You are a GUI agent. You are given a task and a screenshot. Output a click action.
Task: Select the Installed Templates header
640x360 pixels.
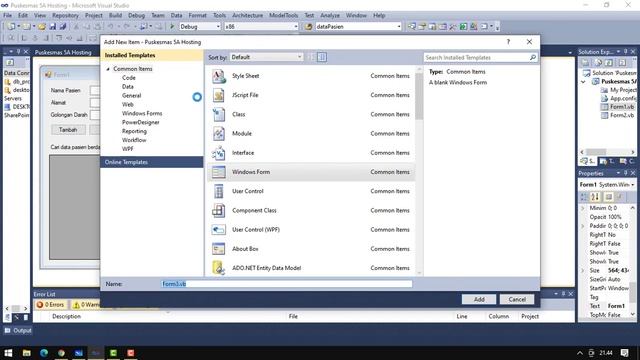tap(152, 55)
